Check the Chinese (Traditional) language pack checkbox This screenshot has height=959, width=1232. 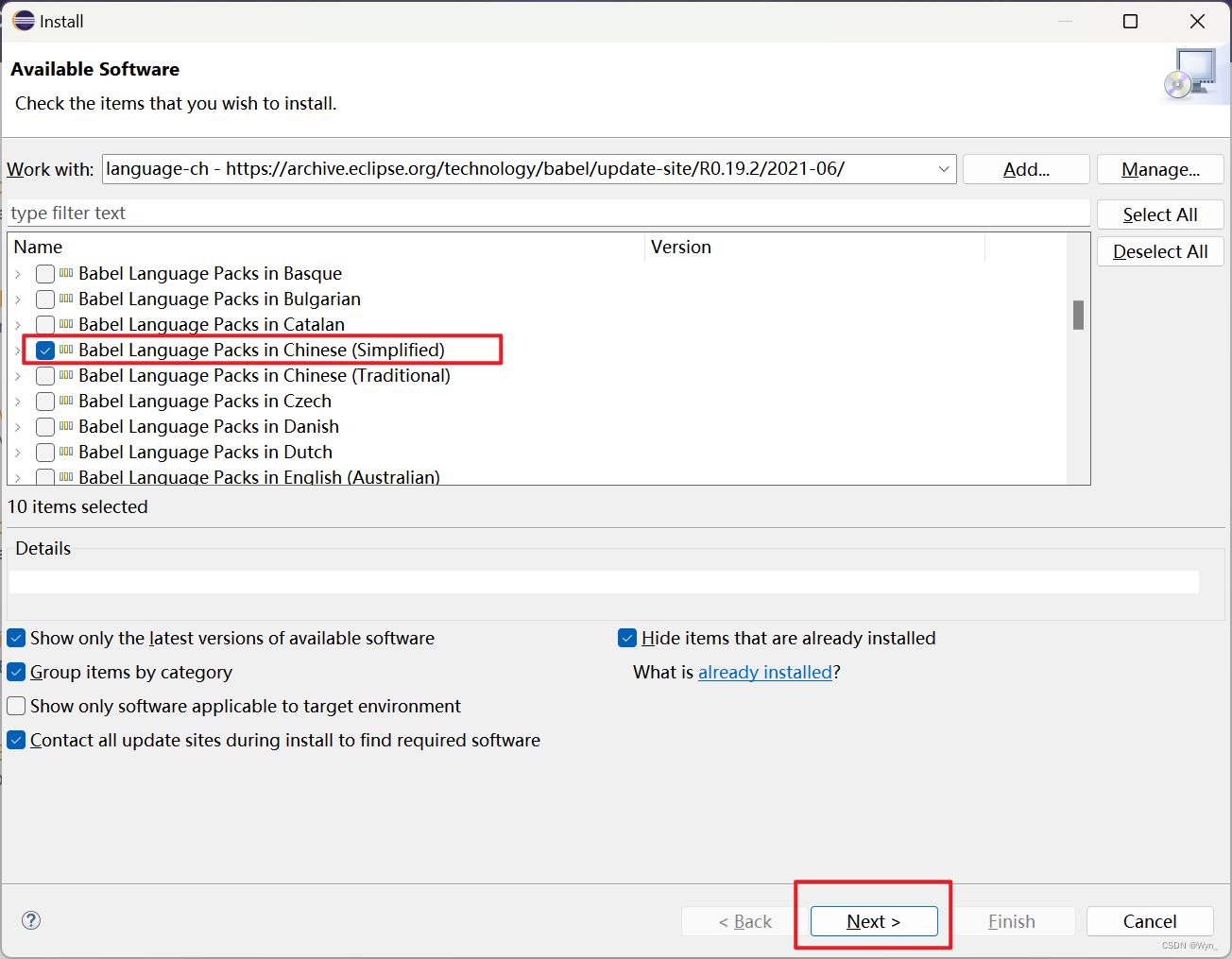[45, 376]
